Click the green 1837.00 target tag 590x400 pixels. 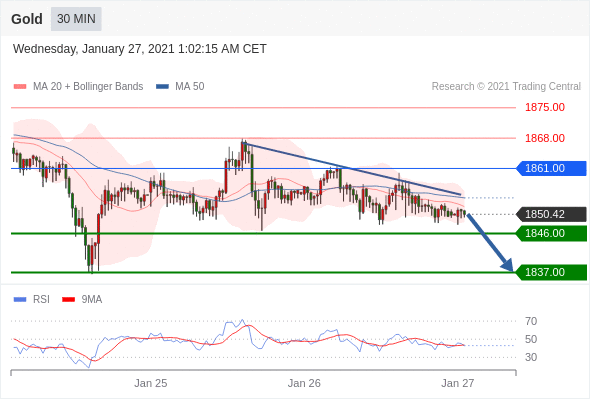pos(551,272)
